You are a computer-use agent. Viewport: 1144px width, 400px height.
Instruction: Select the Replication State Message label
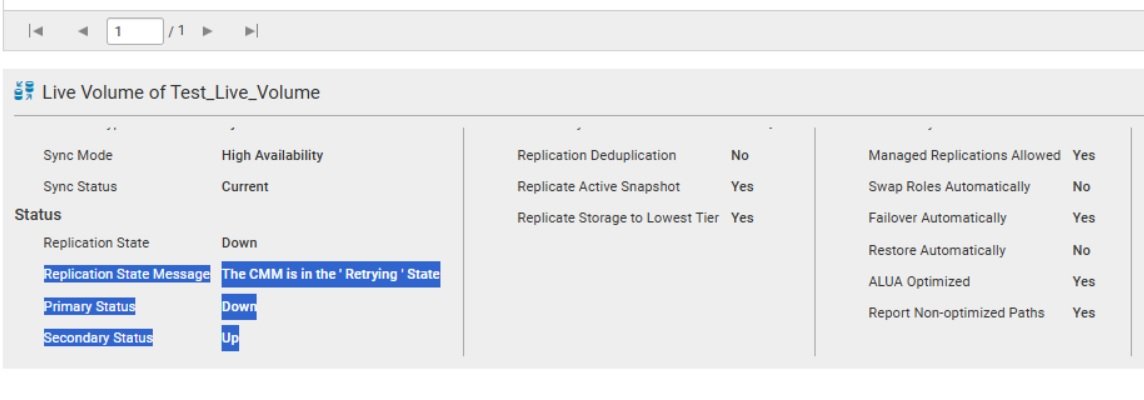click(x=127, y=274)
